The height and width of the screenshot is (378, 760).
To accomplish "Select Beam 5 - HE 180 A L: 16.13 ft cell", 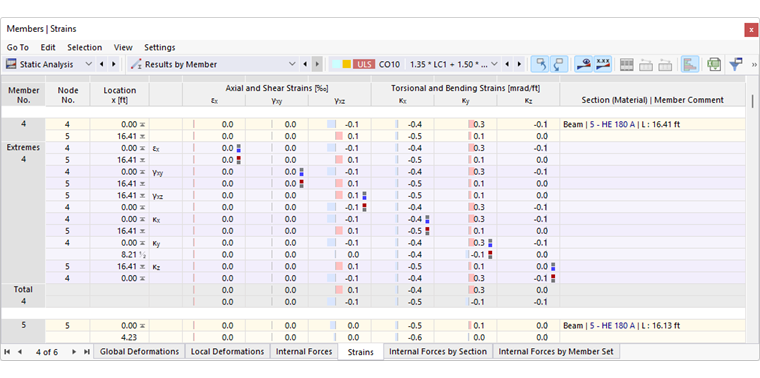I will (x=652, y=326).
